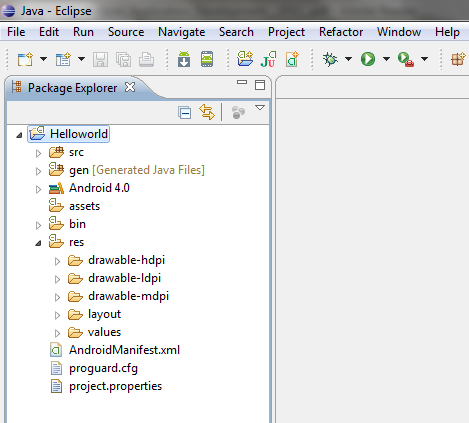Open the Refactor menu

click(341, 32)
